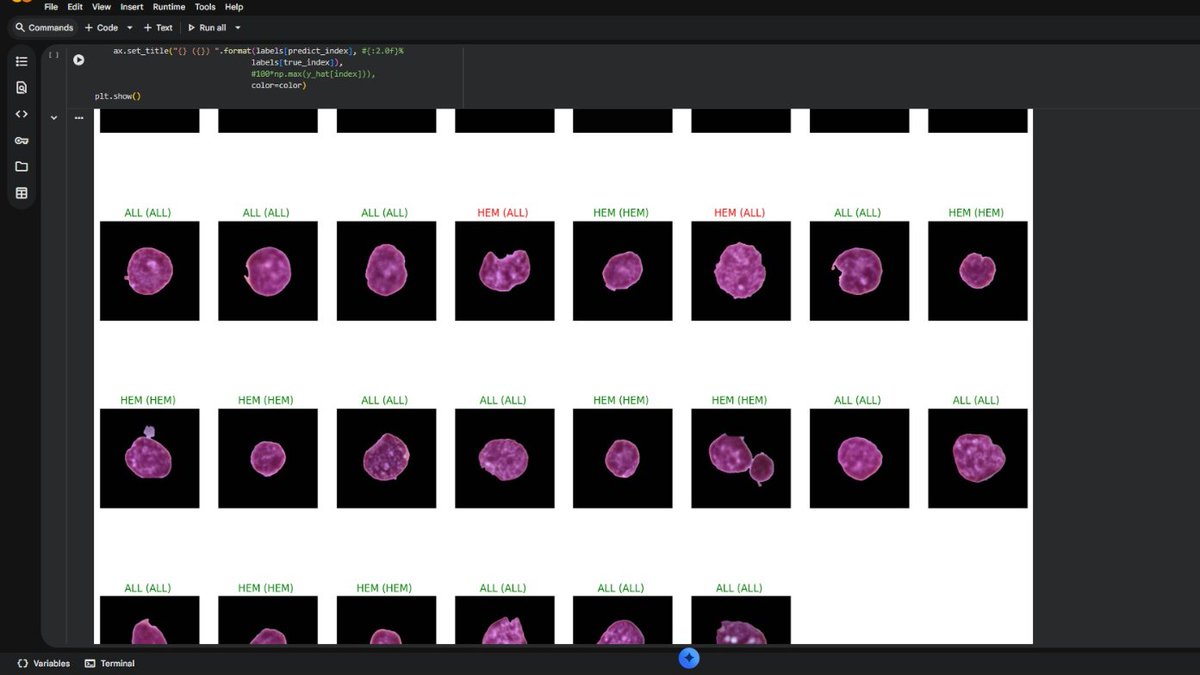This screenshot has height=675, width=1200.
Task: Open the Code snippets sidebar icon
Action: (x=21, y=114)
